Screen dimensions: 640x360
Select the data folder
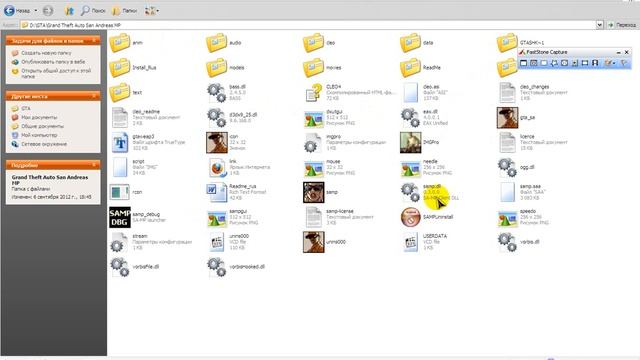point(410,43)
